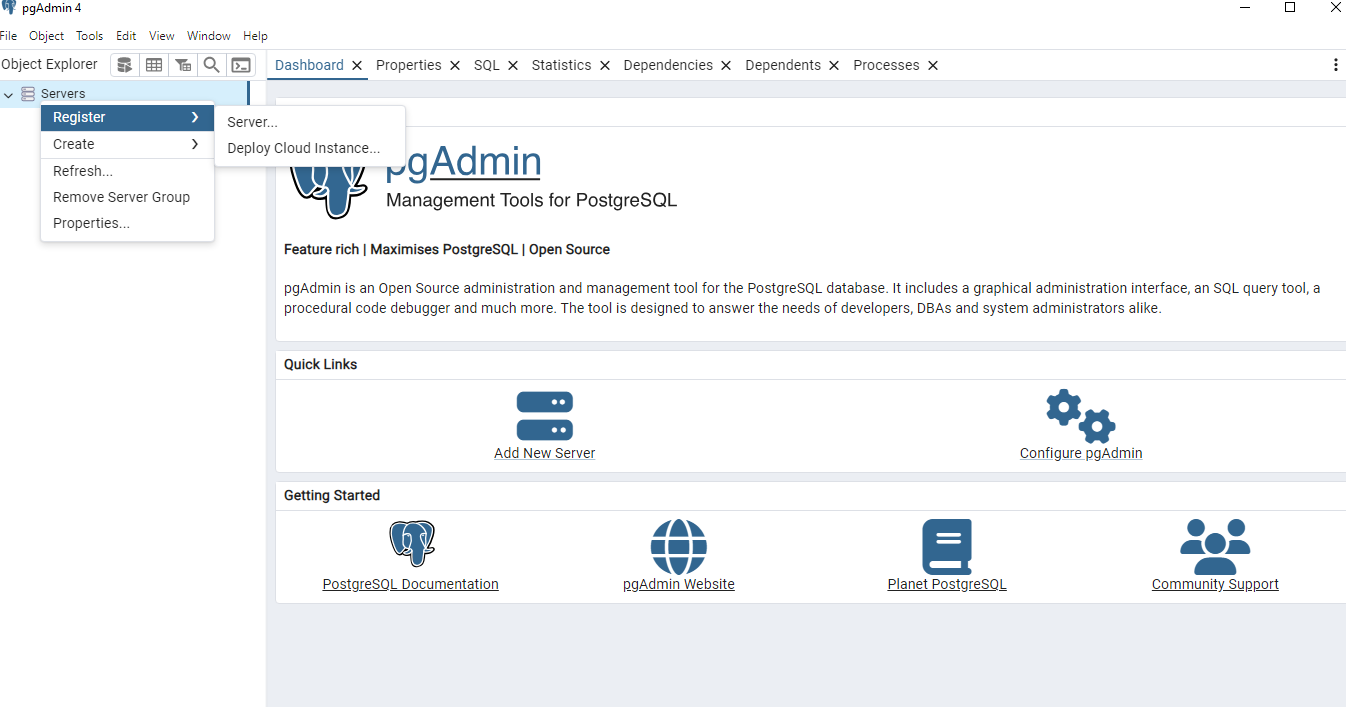Click the Add New Server icon
The image size is (1346, 707).
(545, 416)
